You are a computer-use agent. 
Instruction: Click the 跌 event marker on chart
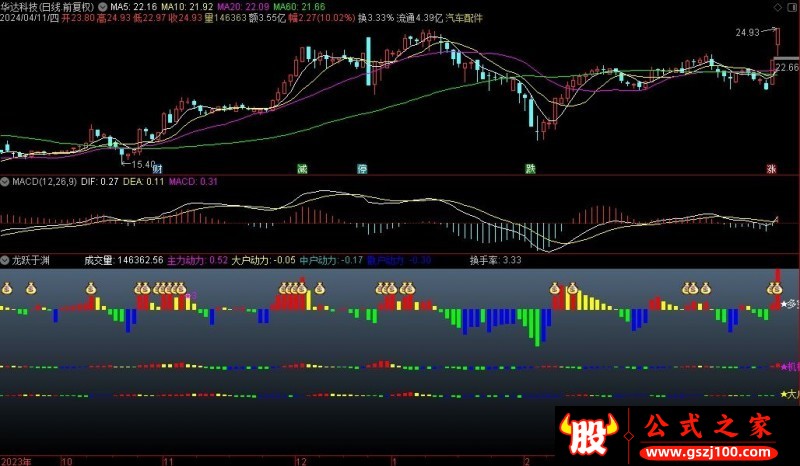[531, 168]
